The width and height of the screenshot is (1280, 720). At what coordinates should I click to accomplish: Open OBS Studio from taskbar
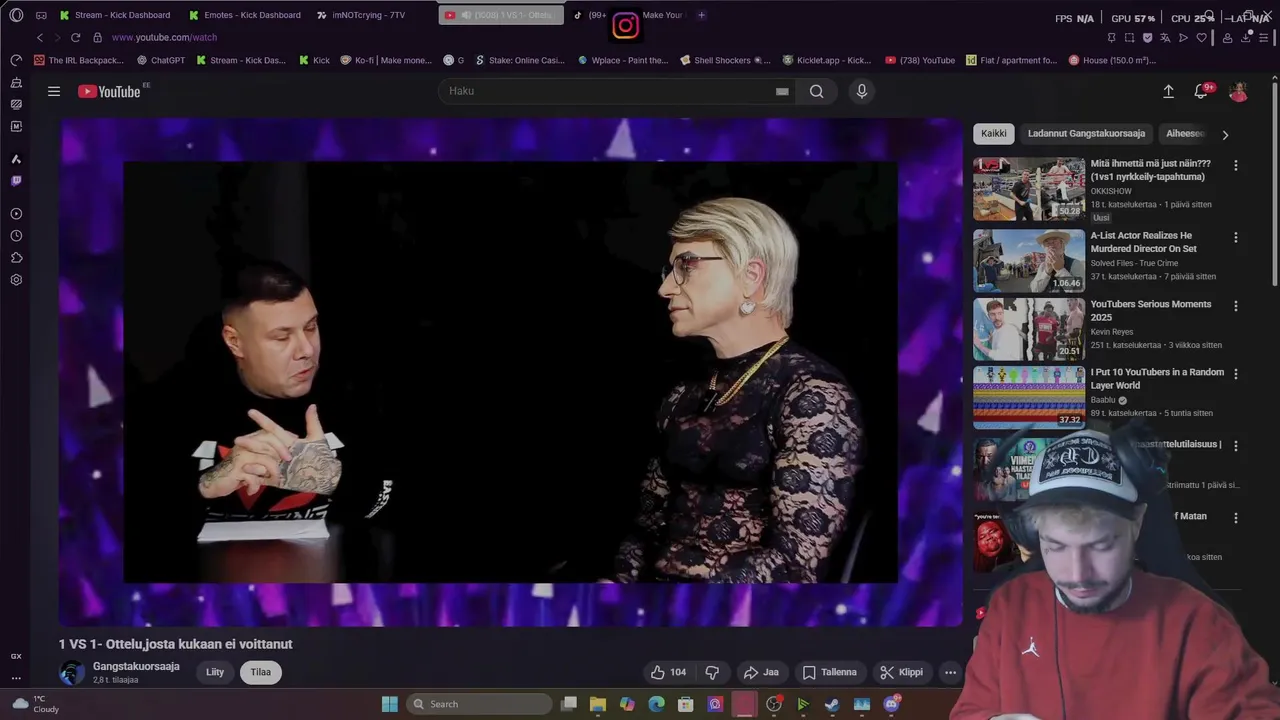(x=773, y=704)
